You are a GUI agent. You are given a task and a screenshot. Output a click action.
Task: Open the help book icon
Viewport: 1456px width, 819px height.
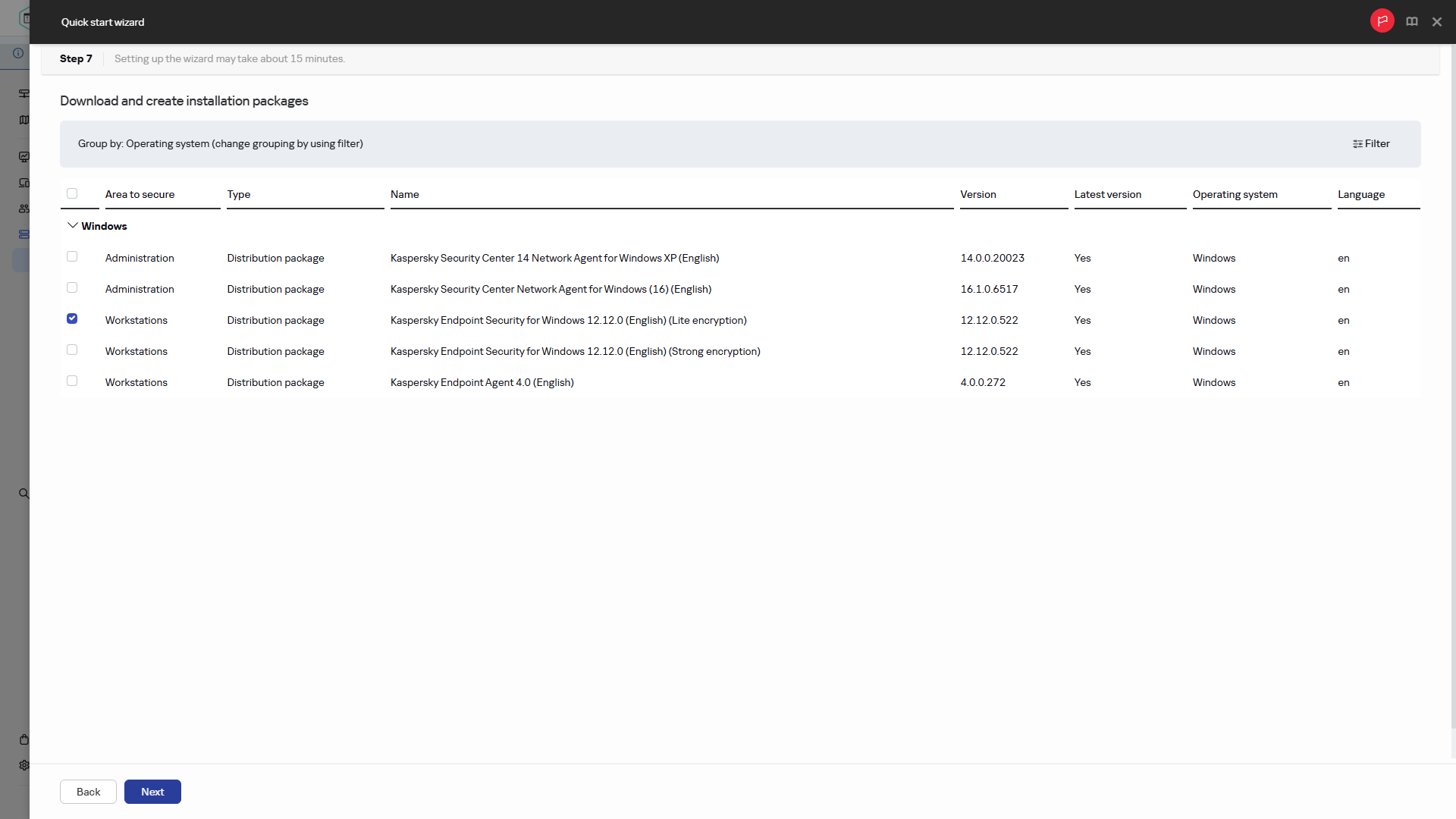tap(1411, 22)
